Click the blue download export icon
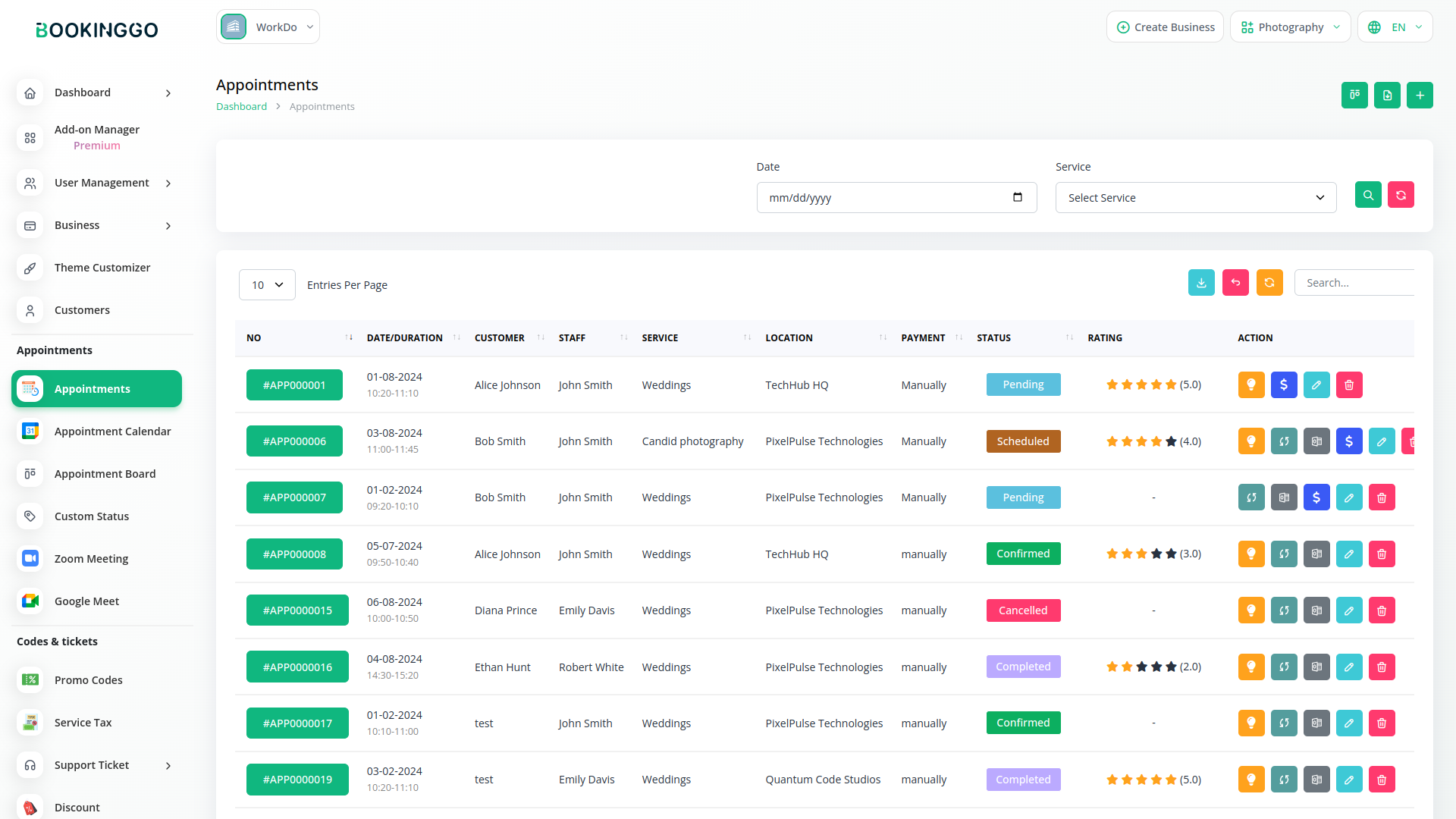 1201,283
